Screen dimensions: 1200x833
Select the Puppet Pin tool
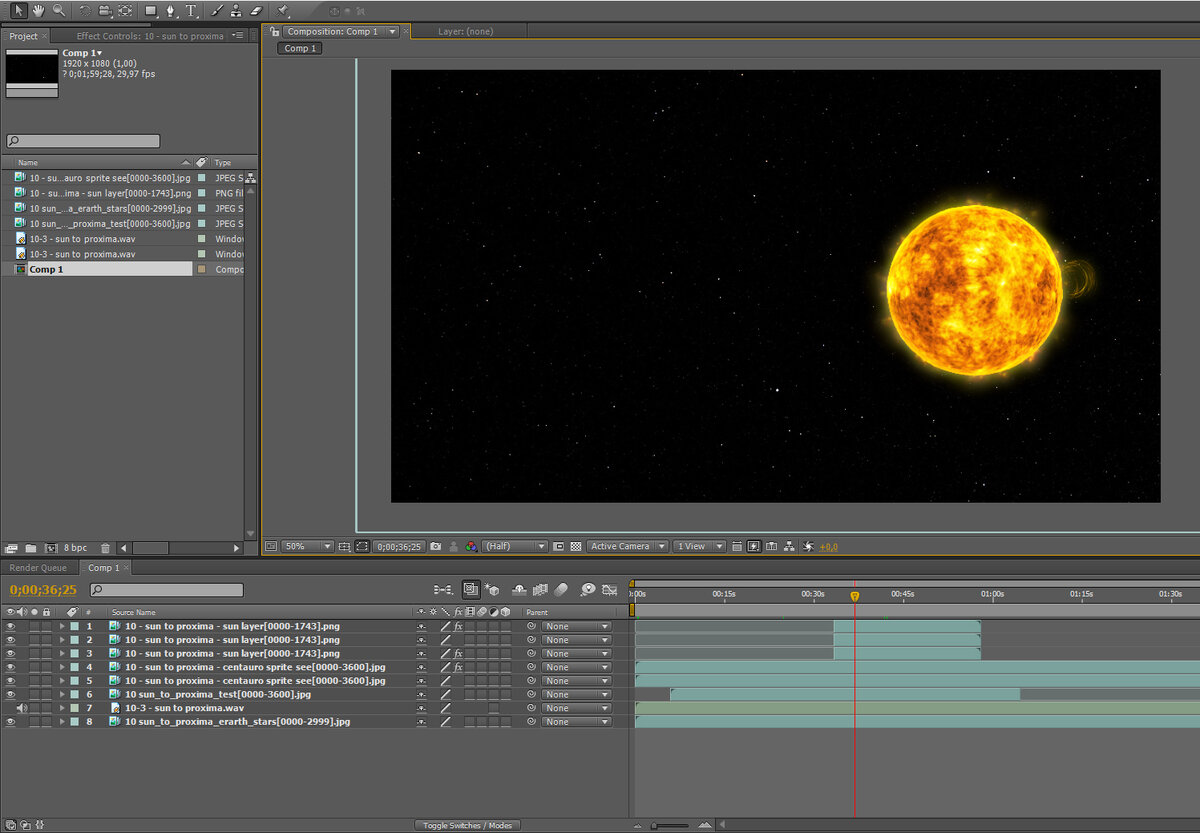point(283,10)
